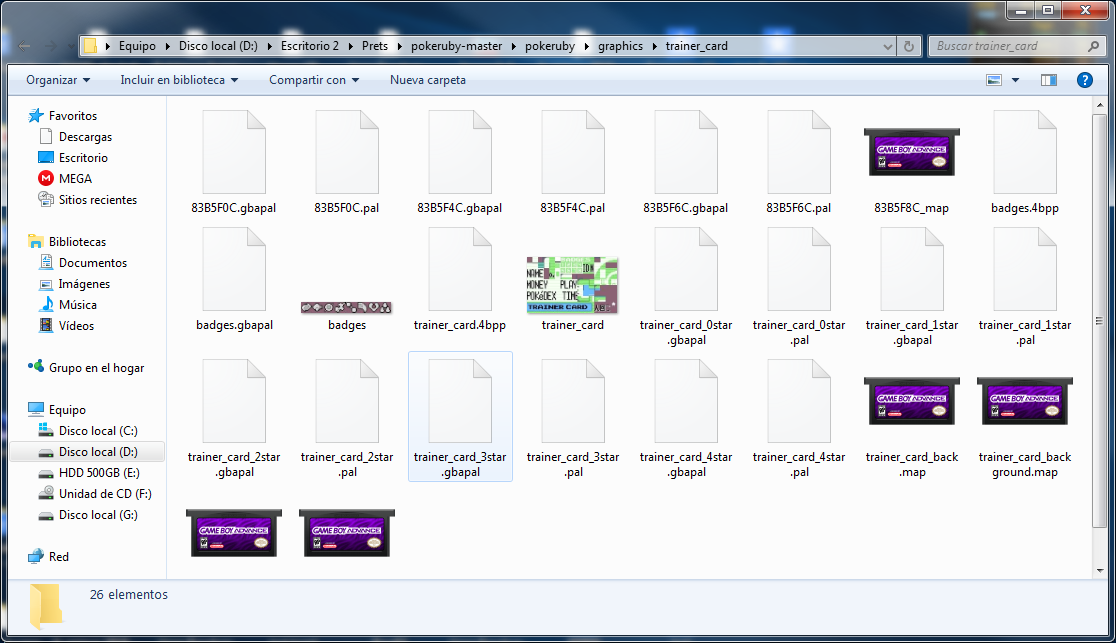Refresh the folder with the address bar button
1116x643 pixels.
pyautogui.click(x=908, y=46)
